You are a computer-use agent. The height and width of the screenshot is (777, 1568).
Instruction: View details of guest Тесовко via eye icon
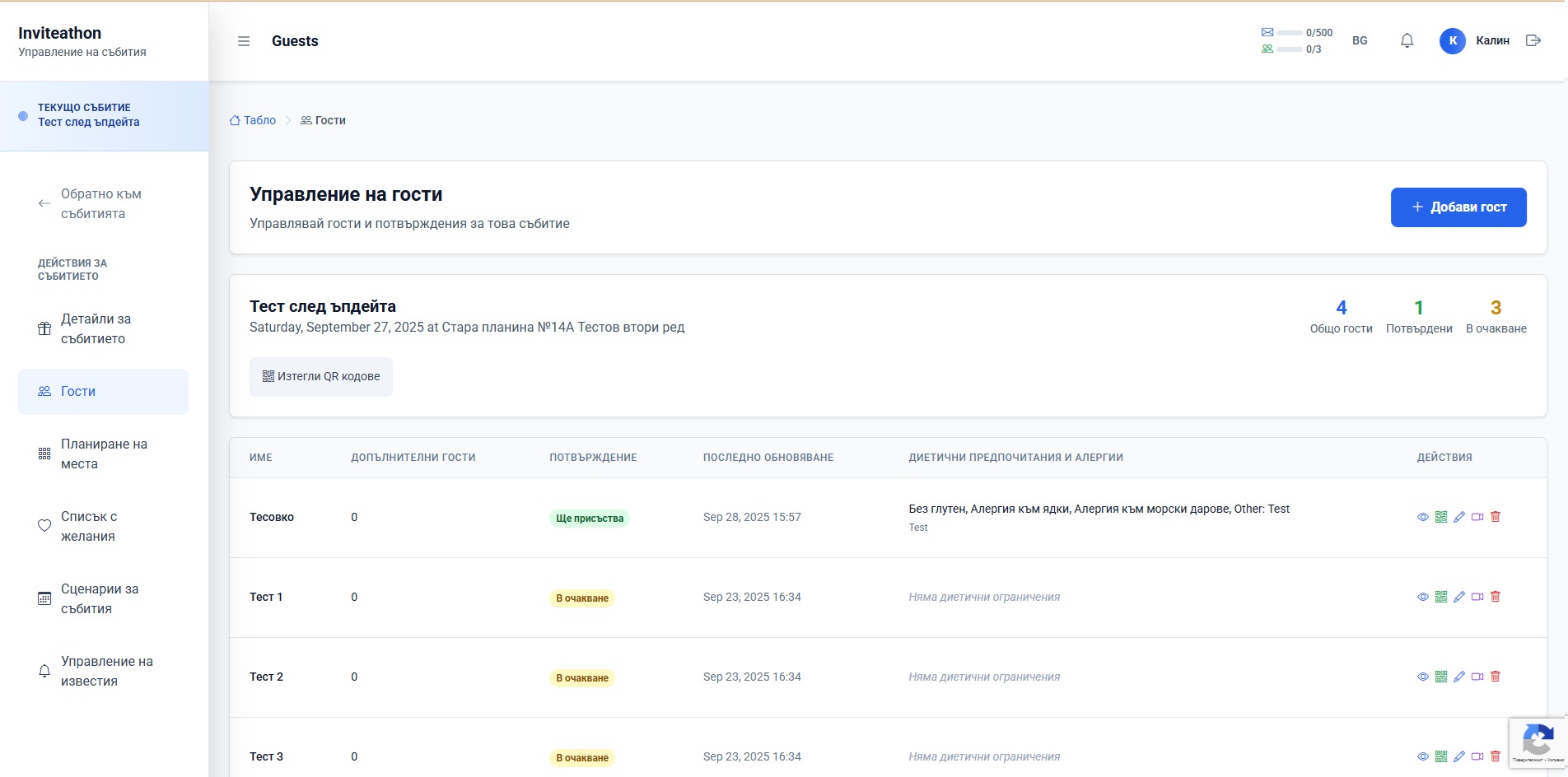coord(1421,517)
